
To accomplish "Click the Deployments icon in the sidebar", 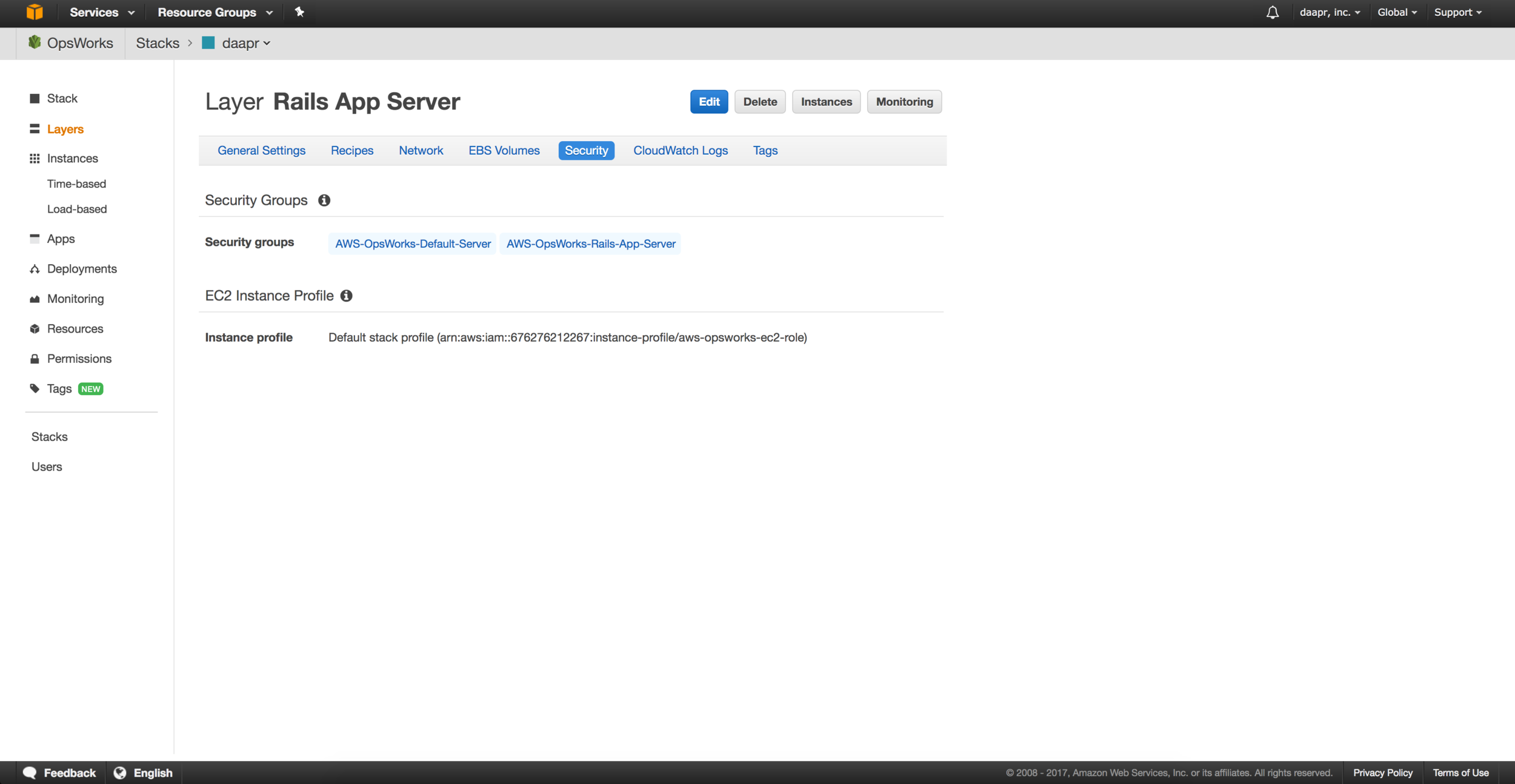I will click(35, 269).
